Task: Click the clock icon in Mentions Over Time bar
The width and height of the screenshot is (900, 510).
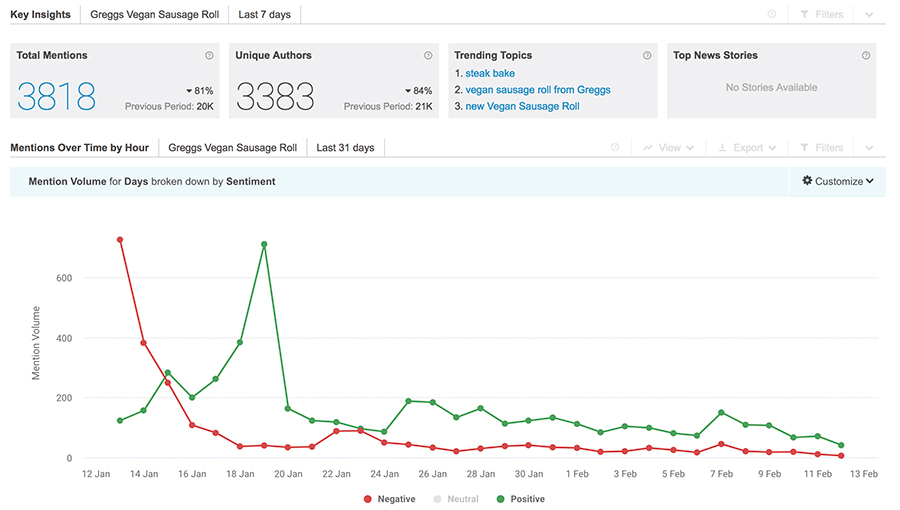Action: coord(615,148)
